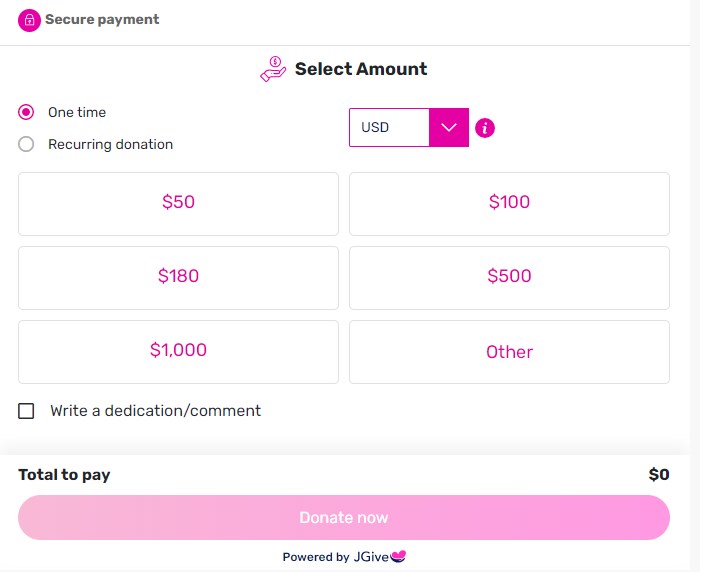Choose the $500 donation amount
The width and height of the screenshot is (706, 572).
pos(509,278)
